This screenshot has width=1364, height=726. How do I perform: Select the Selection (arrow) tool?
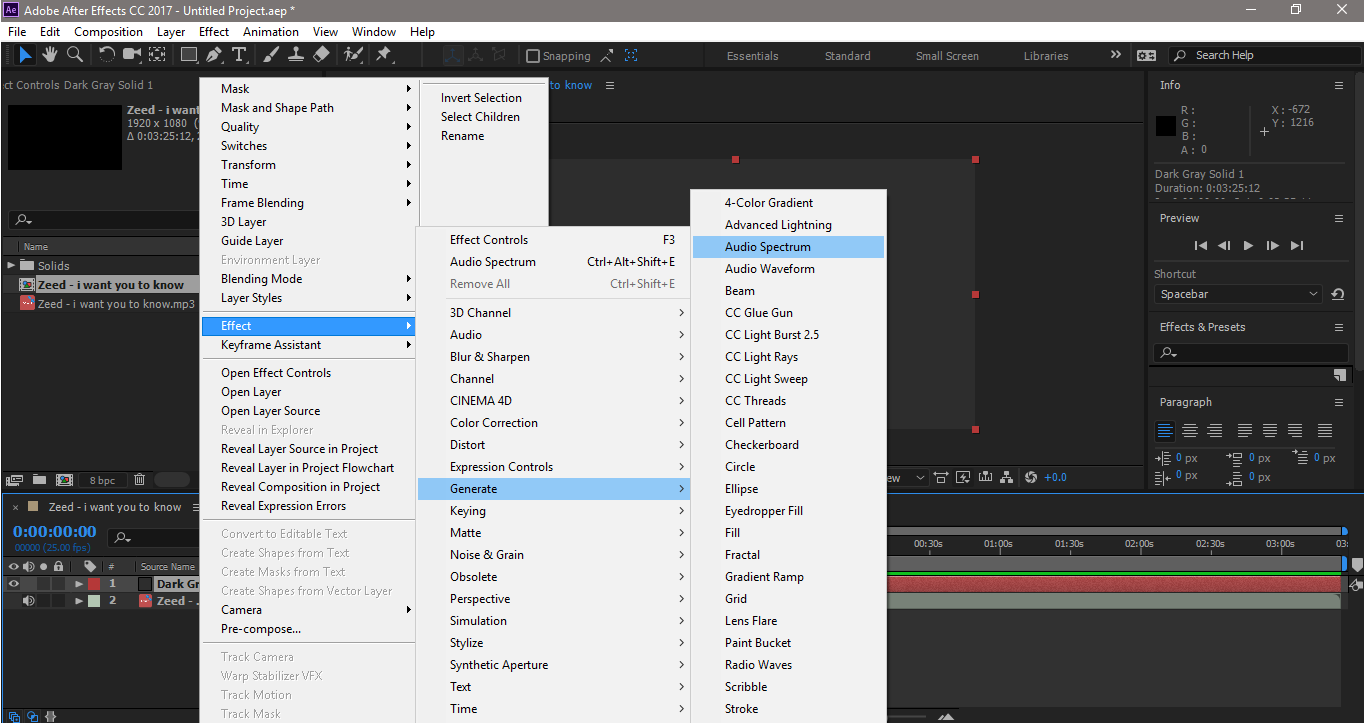(x=25, y=54)
